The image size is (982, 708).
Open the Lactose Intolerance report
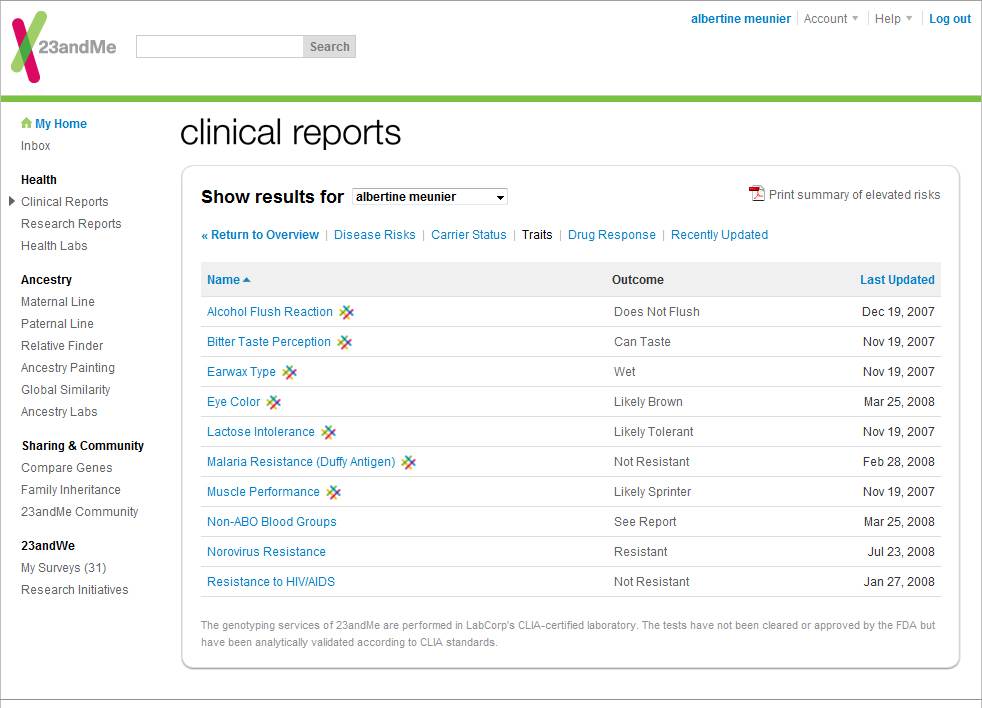[261, 432]
